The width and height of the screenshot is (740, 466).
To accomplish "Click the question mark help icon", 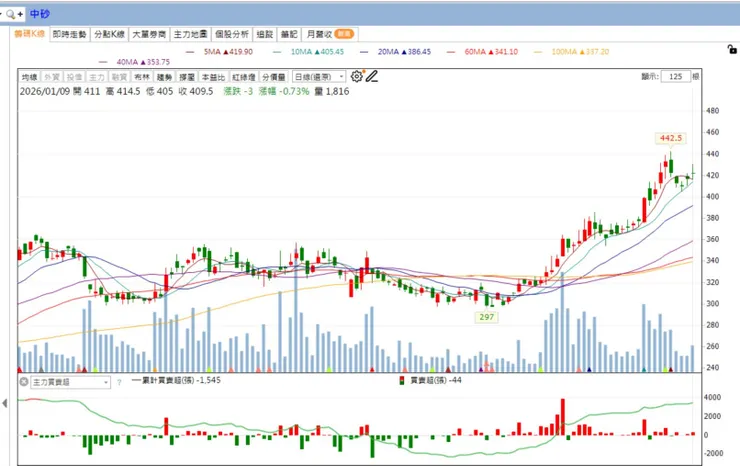I will pos(119,382).
